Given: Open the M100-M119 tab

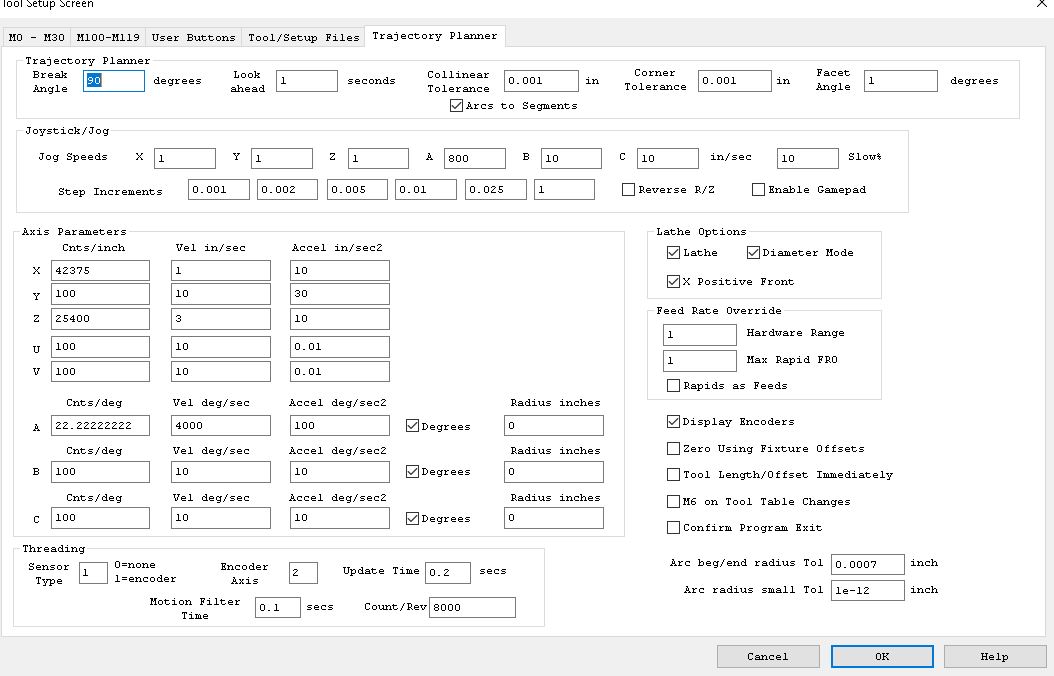Looking at the screenshot, I should tap(108, 37).
